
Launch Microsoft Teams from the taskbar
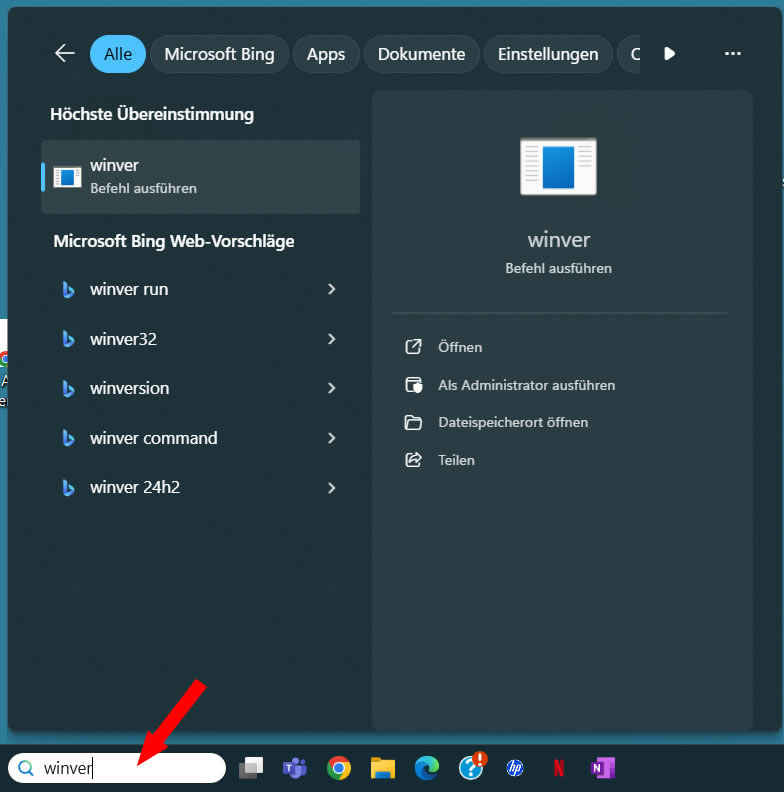295,768
